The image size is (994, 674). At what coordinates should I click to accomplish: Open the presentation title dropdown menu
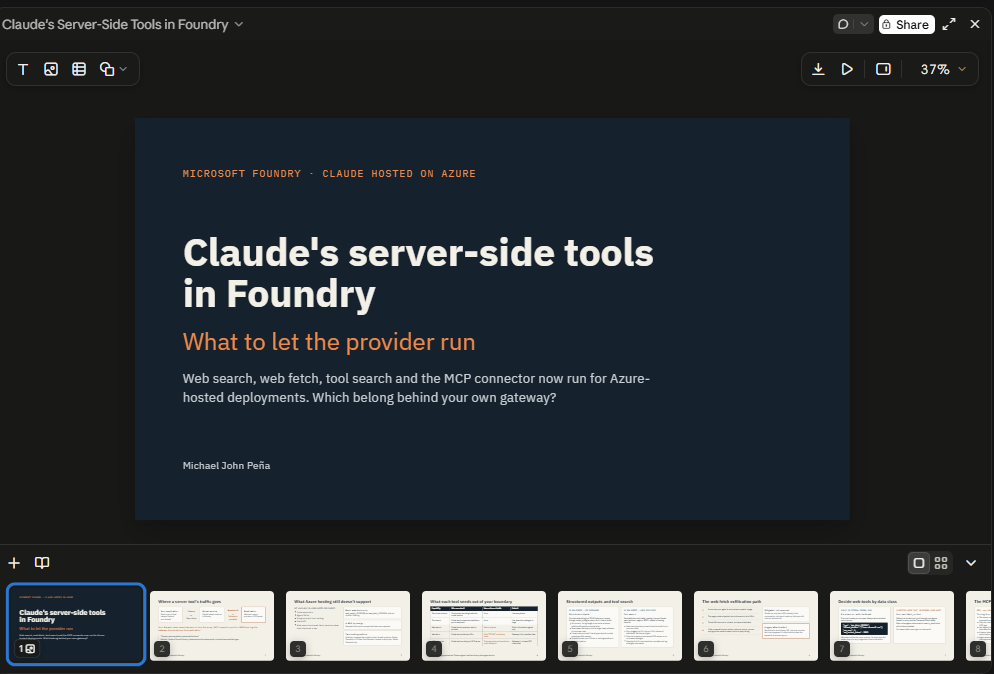239,24
